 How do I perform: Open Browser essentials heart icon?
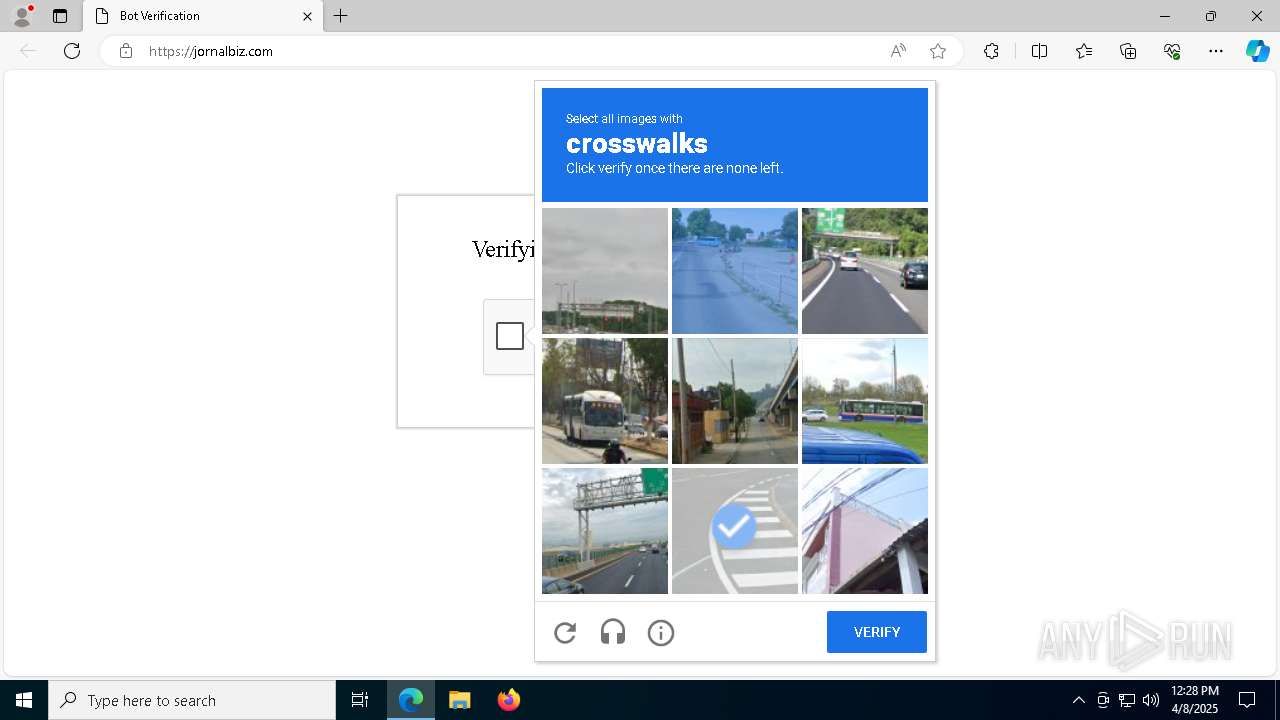pos(1172,51)
